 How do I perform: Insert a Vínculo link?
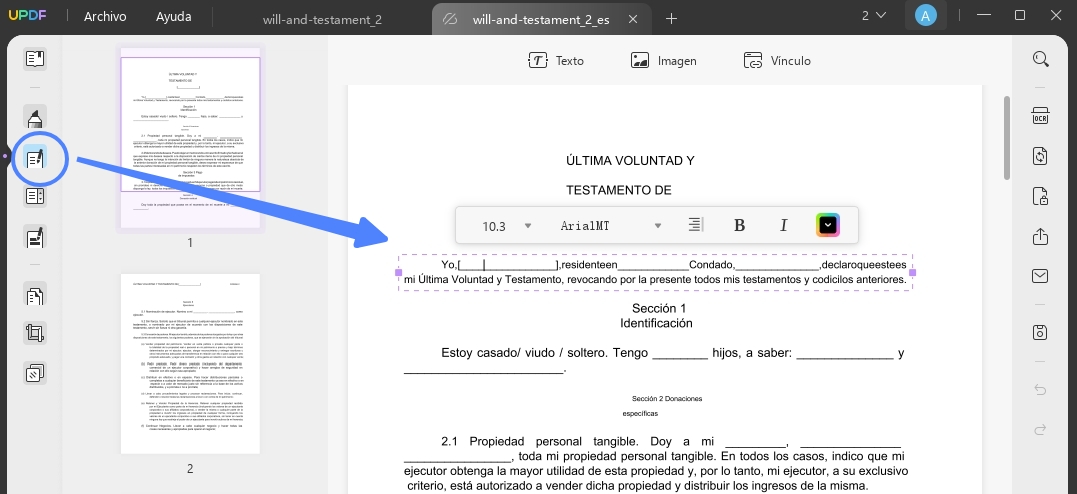pos(777,60)
